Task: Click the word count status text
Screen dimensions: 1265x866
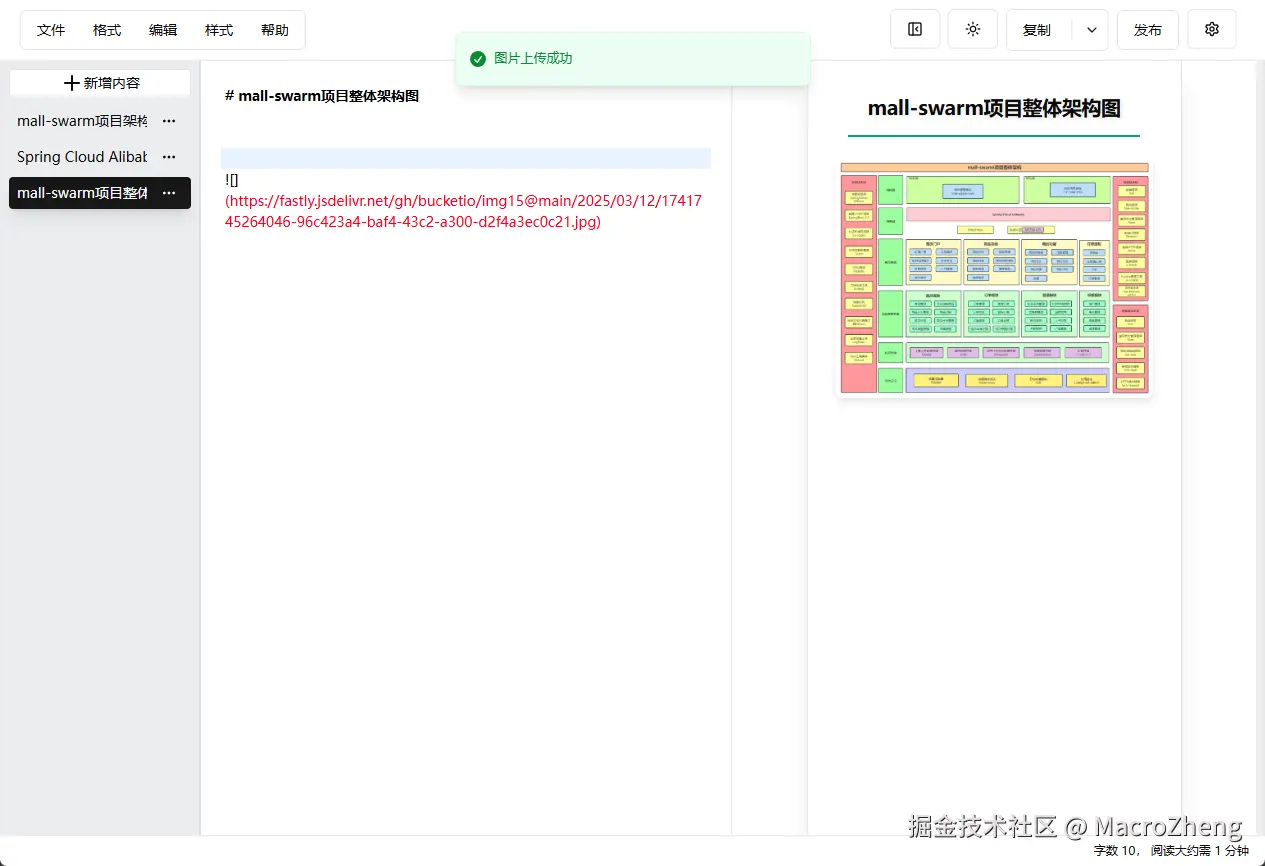Action: 1171,851
